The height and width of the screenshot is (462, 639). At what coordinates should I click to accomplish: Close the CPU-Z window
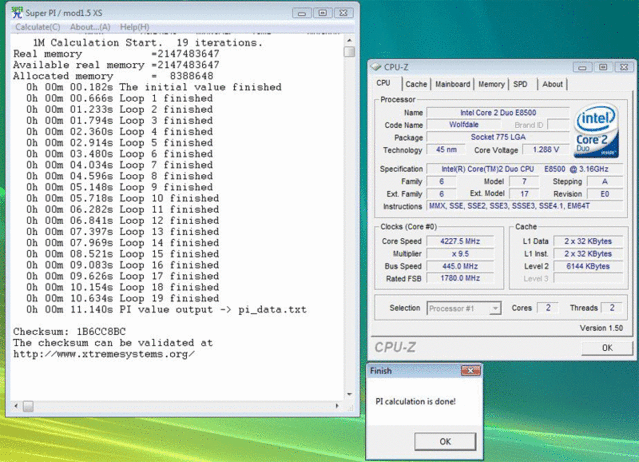point(624,67)
